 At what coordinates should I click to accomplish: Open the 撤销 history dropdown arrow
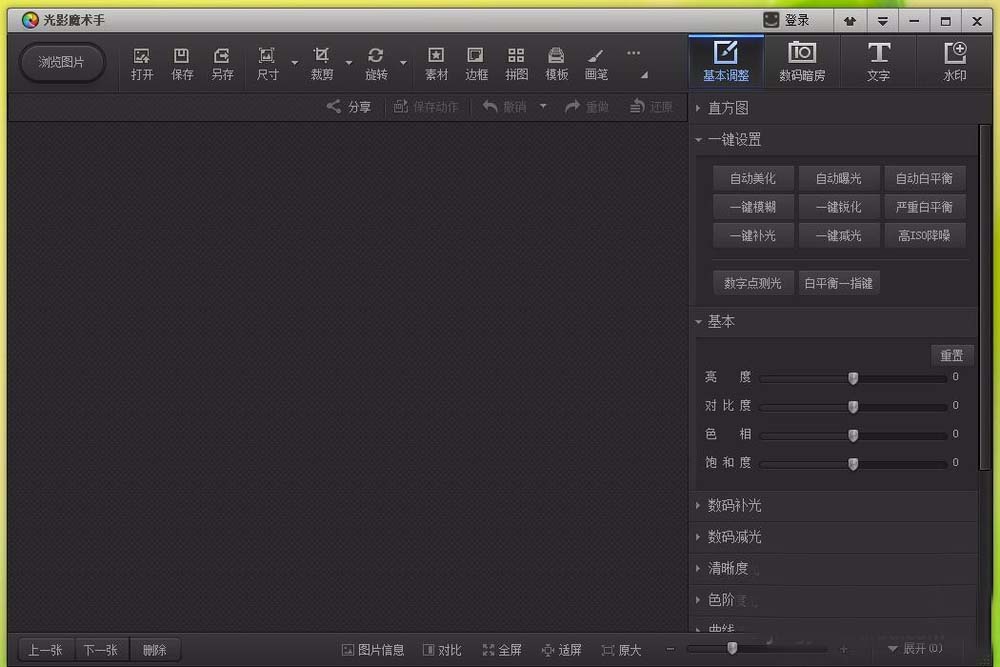[x=543, y=106]
